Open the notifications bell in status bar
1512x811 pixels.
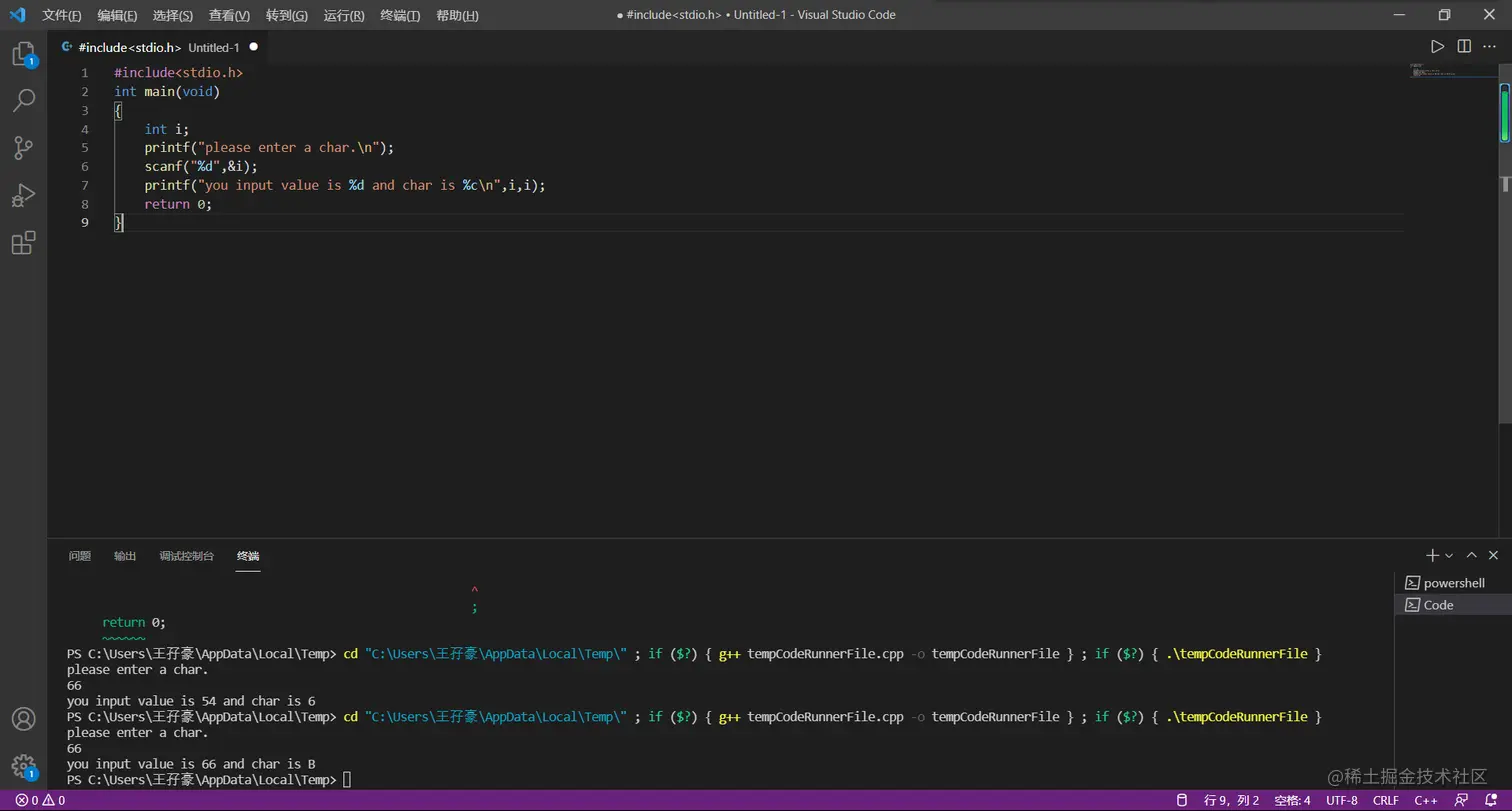coord(1490,800)
